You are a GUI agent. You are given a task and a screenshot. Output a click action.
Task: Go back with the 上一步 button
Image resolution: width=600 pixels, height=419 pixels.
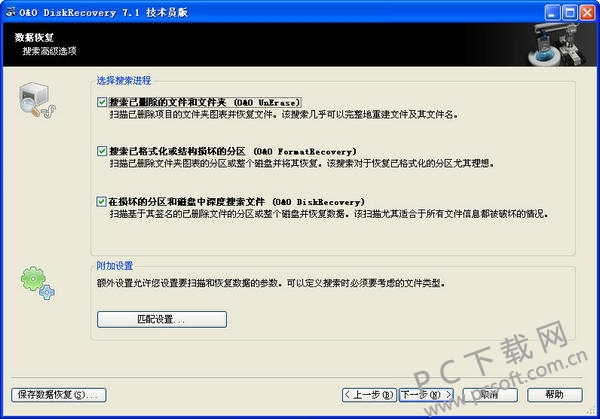pos(369,395)
